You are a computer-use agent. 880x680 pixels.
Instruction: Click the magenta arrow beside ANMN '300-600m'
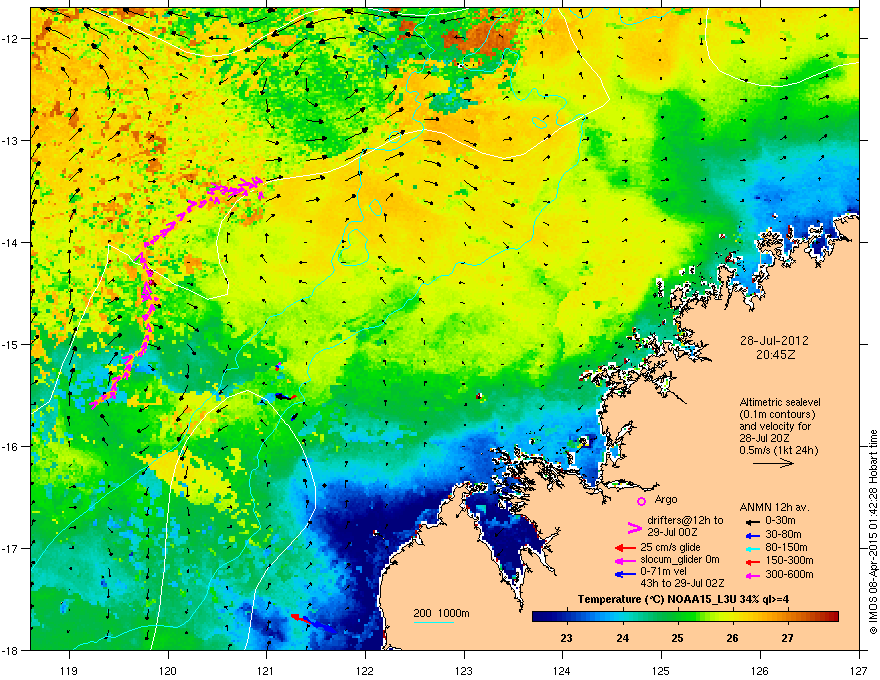pyautogui.click(x=753, y=576)
